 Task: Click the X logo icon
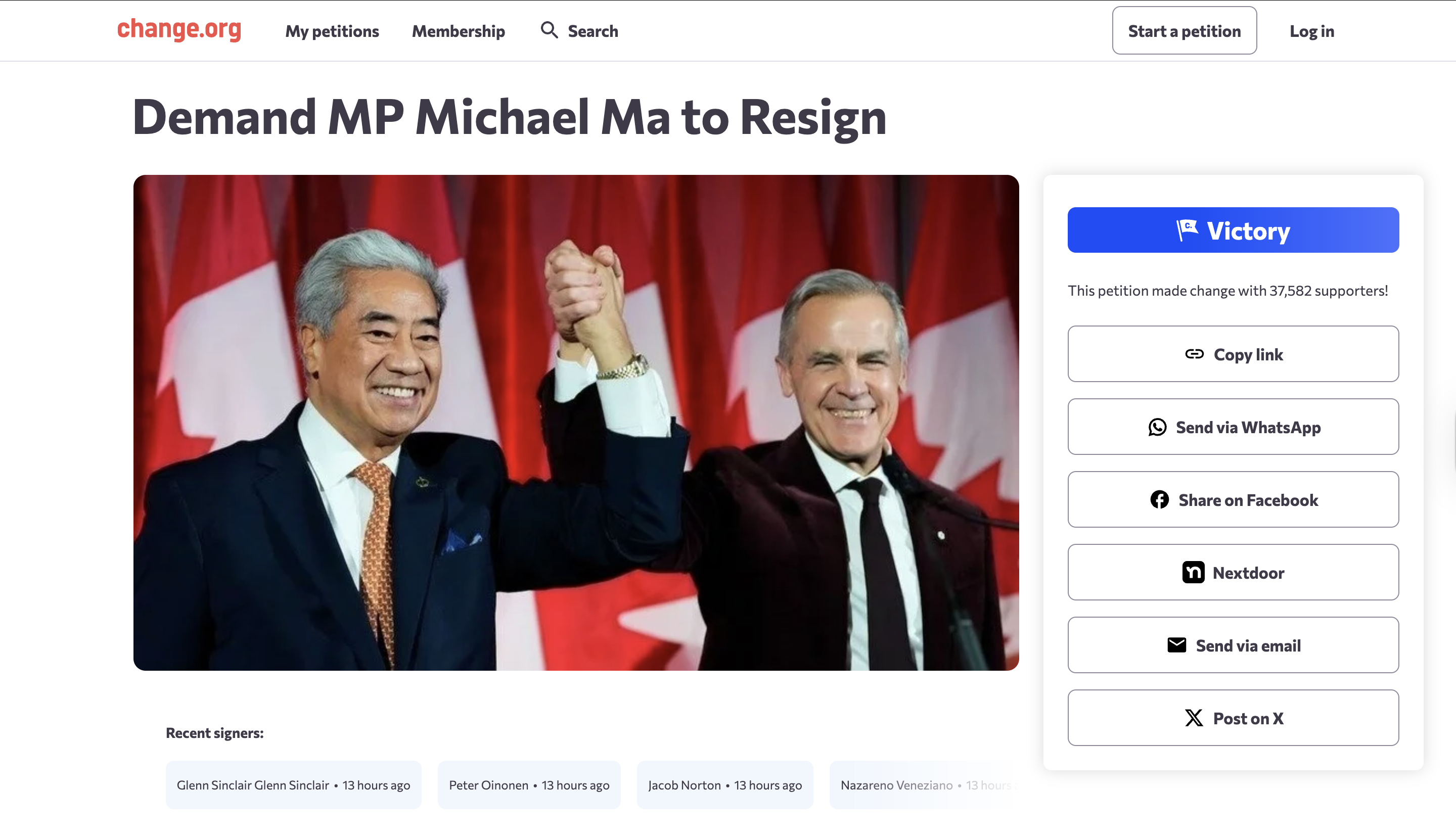[1194, 718]
